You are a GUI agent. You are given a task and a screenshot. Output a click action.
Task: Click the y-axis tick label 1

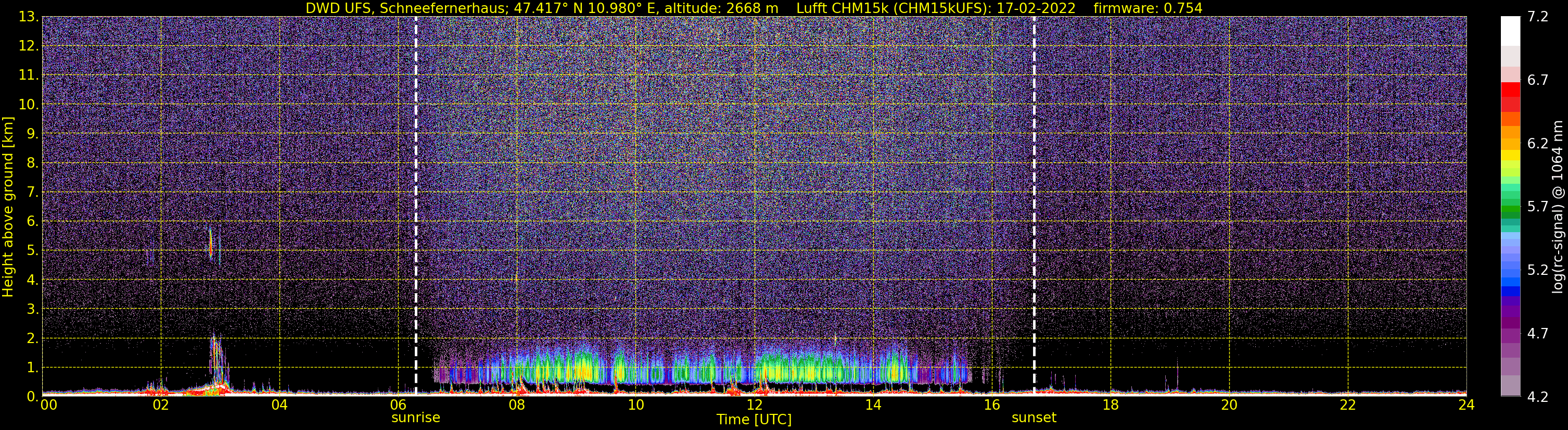click(32, 368)
